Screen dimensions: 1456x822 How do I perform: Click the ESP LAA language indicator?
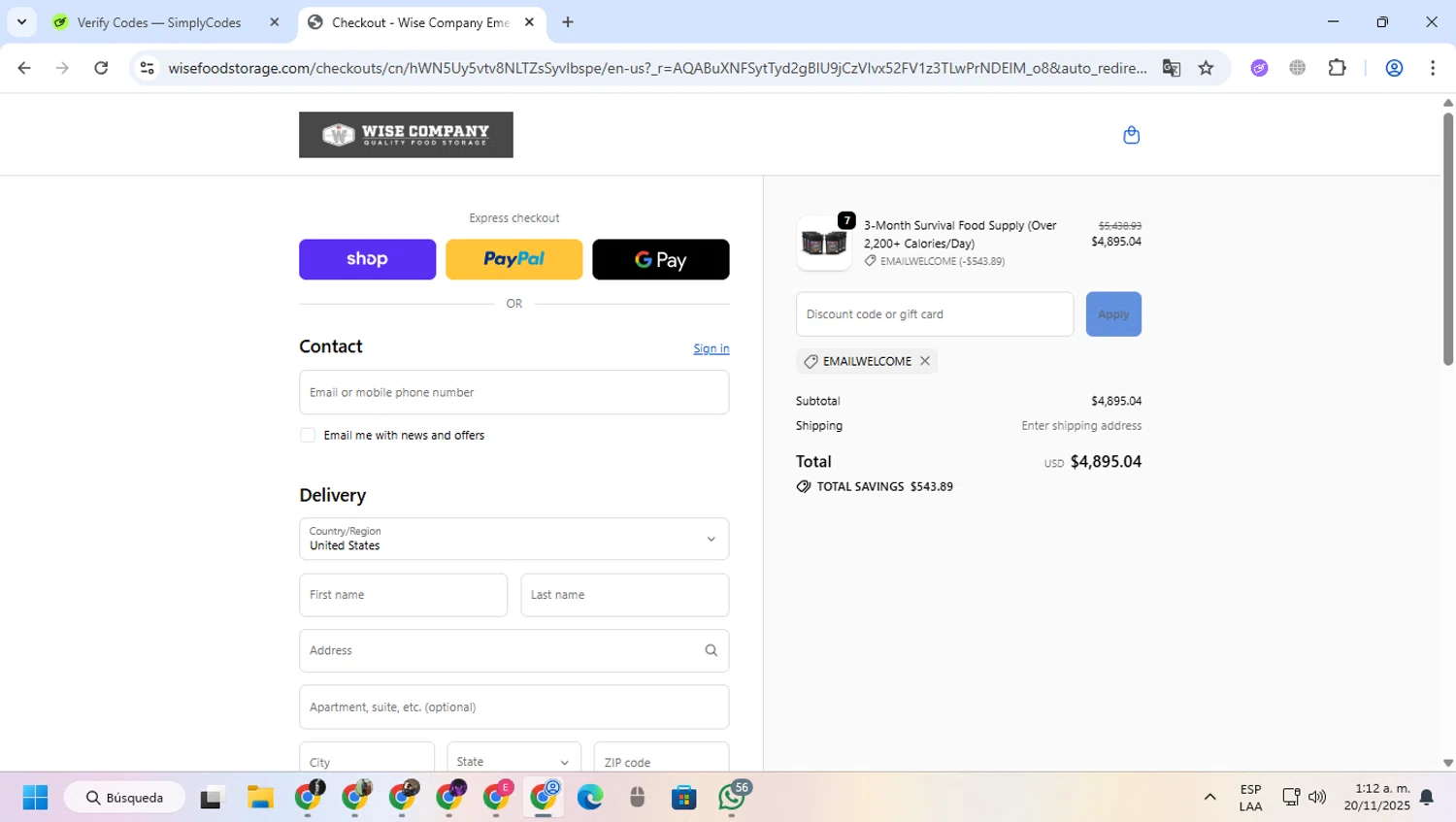1250,798
